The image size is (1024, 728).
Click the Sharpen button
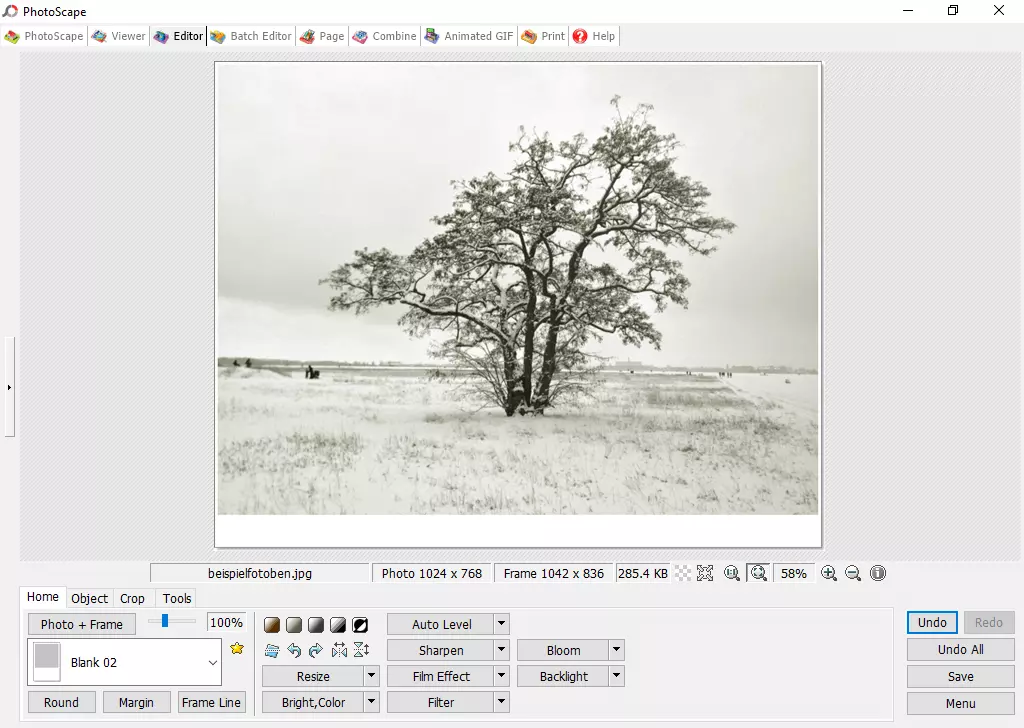click(x=441, y=650)
